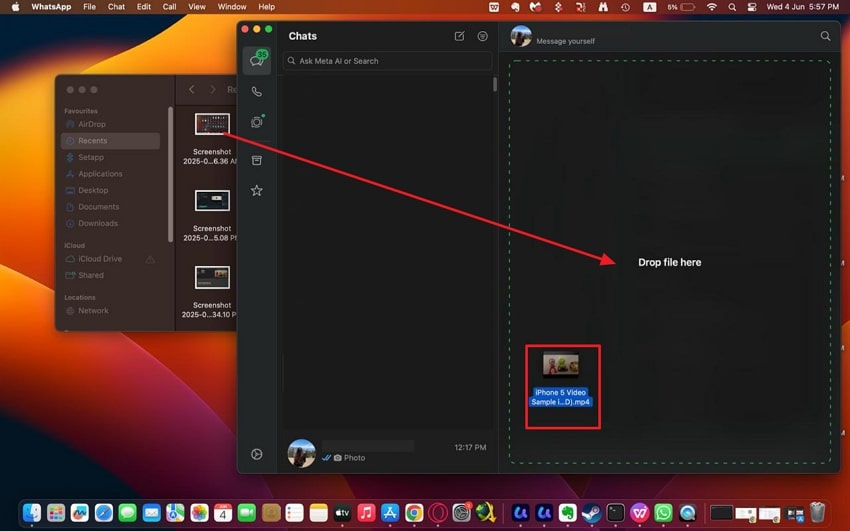Click the new chat compose icon

pyautogui.click(x=459, y=36)
